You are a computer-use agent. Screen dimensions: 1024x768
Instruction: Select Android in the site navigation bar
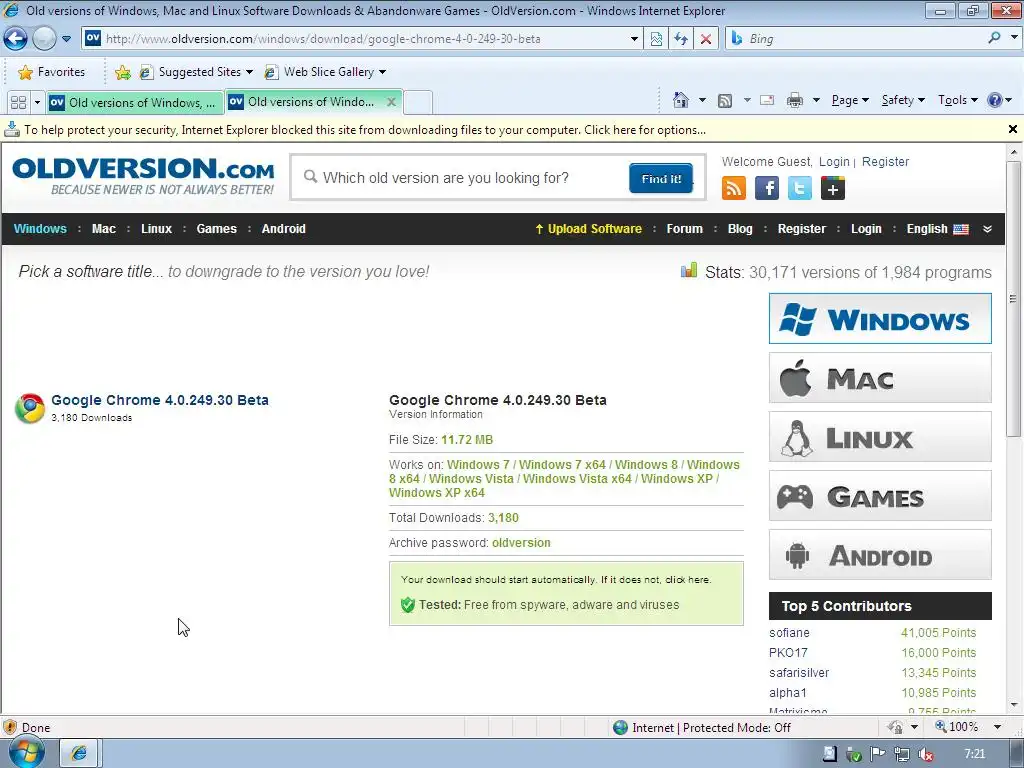tap(283, 229)
